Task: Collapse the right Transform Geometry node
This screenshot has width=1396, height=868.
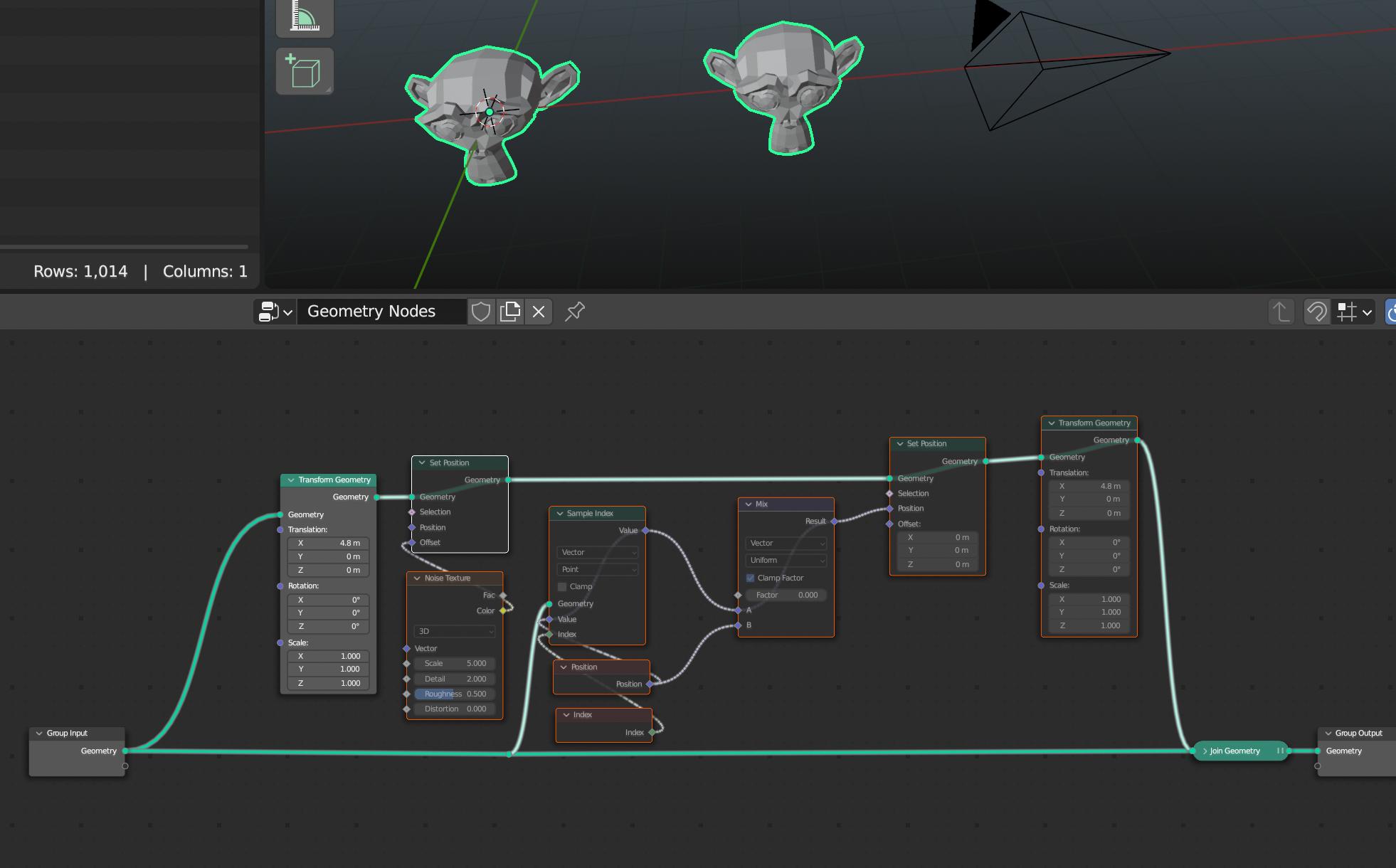Action: [1052, 423]
